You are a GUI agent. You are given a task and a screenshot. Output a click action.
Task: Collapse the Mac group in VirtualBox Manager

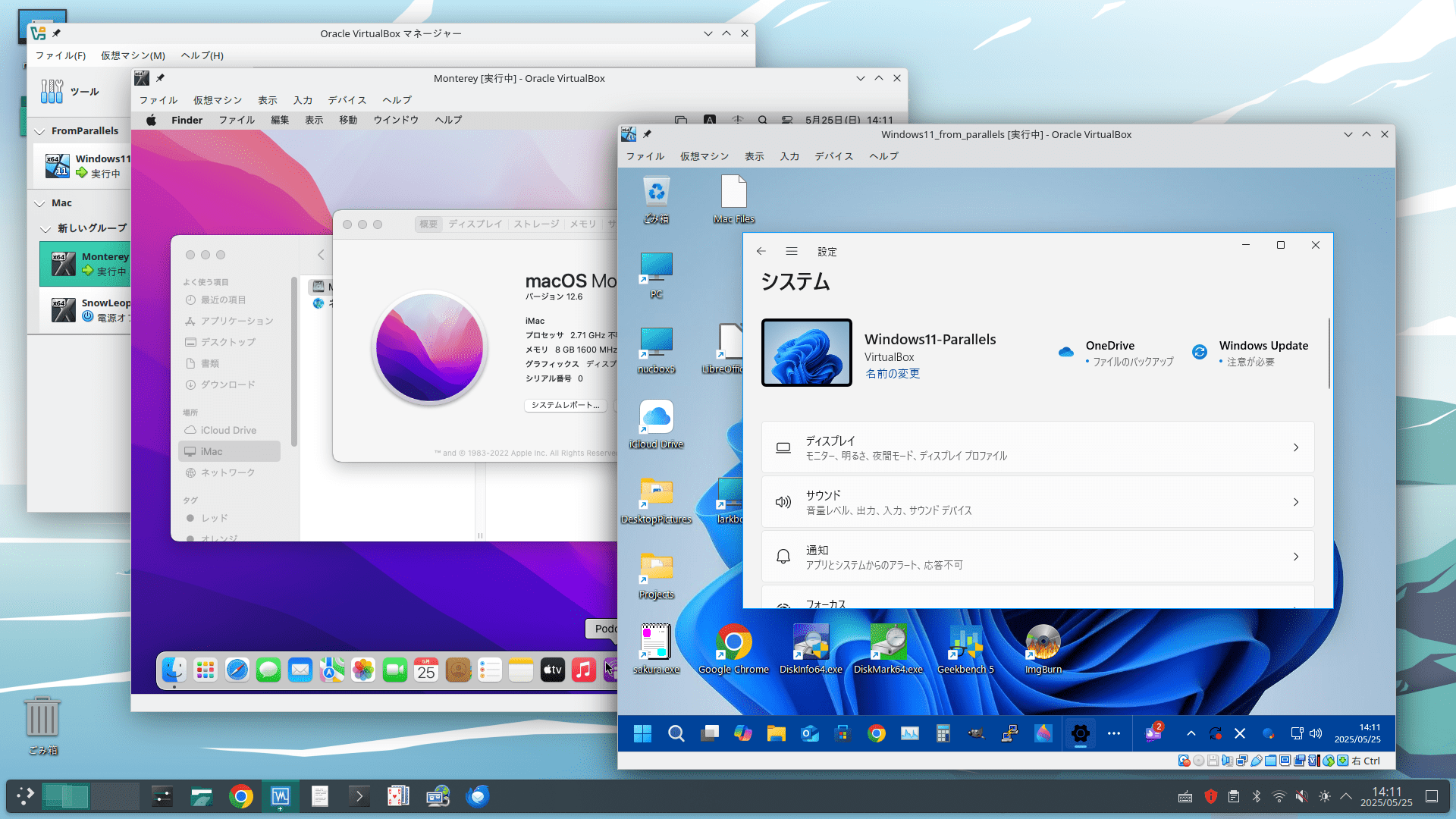[39, 203]
